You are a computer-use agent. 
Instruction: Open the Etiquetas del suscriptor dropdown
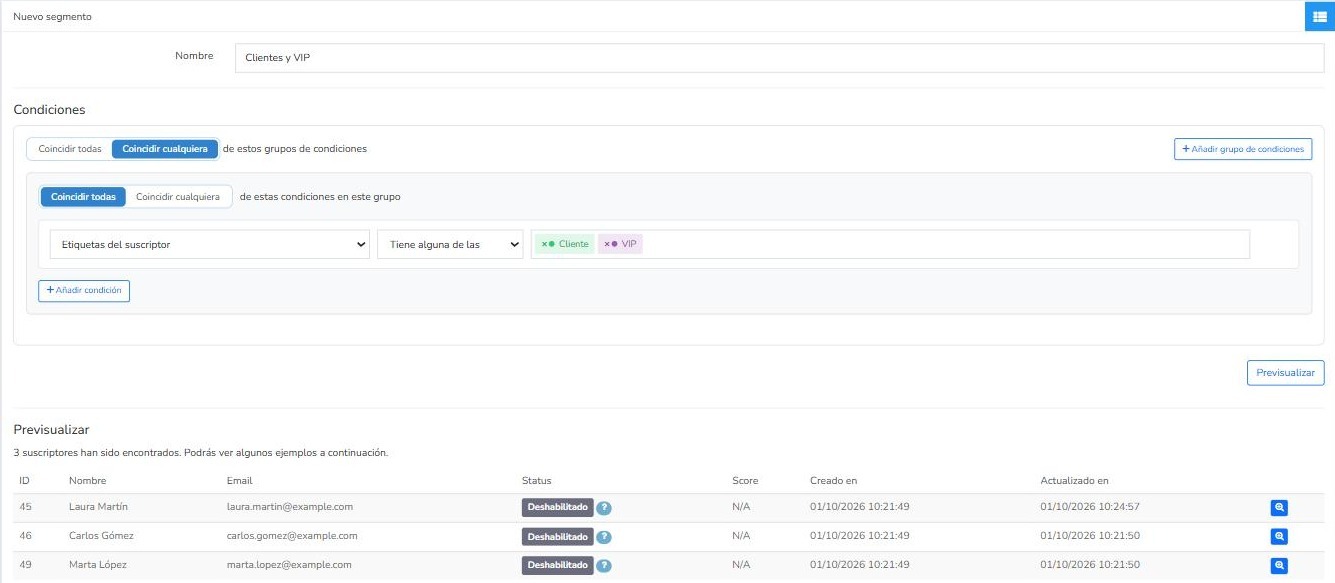[209, 244]
